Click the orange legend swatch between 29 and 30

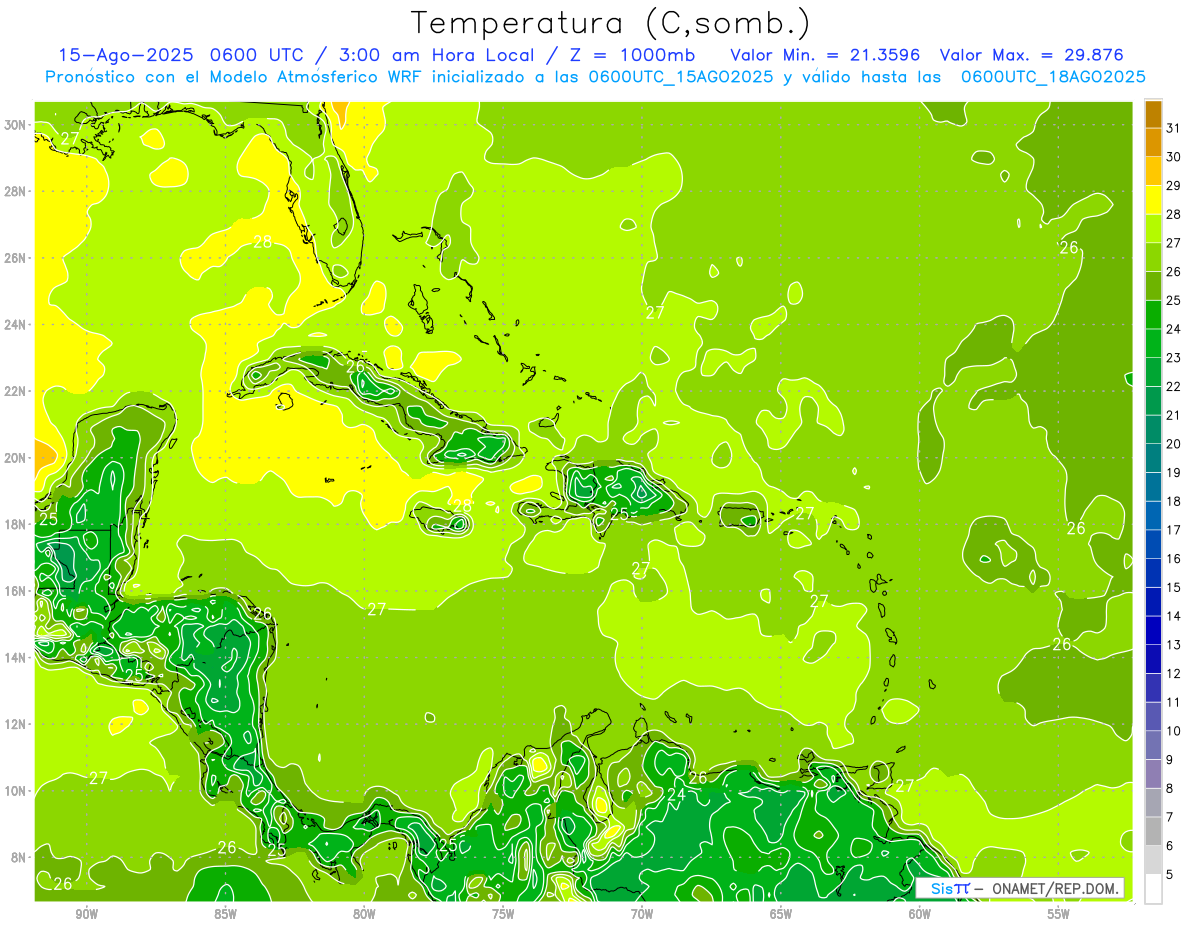(1153, 171)
